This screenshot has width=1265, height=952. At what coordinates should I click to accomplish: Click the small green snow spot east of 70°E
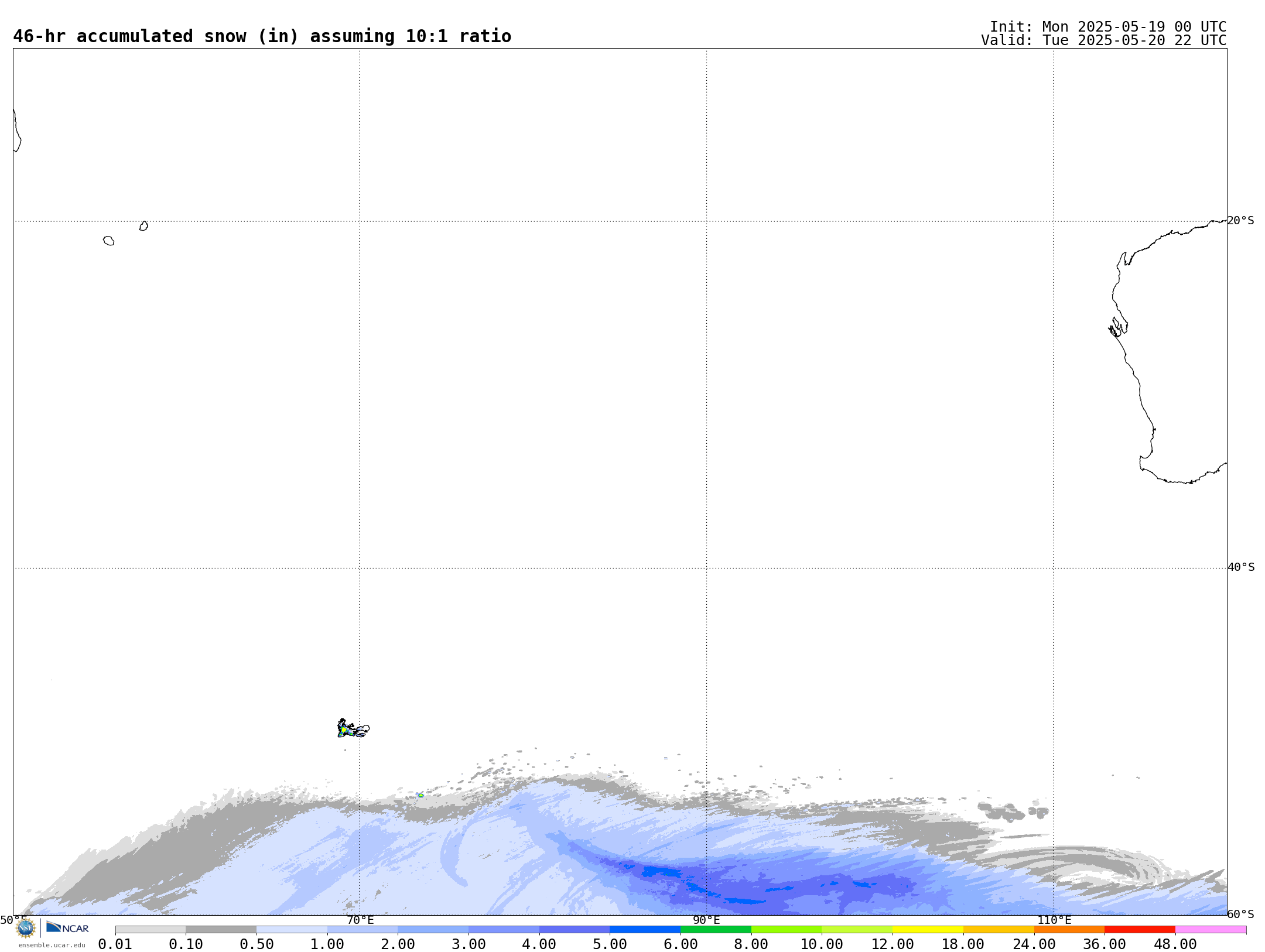(420, 795)
